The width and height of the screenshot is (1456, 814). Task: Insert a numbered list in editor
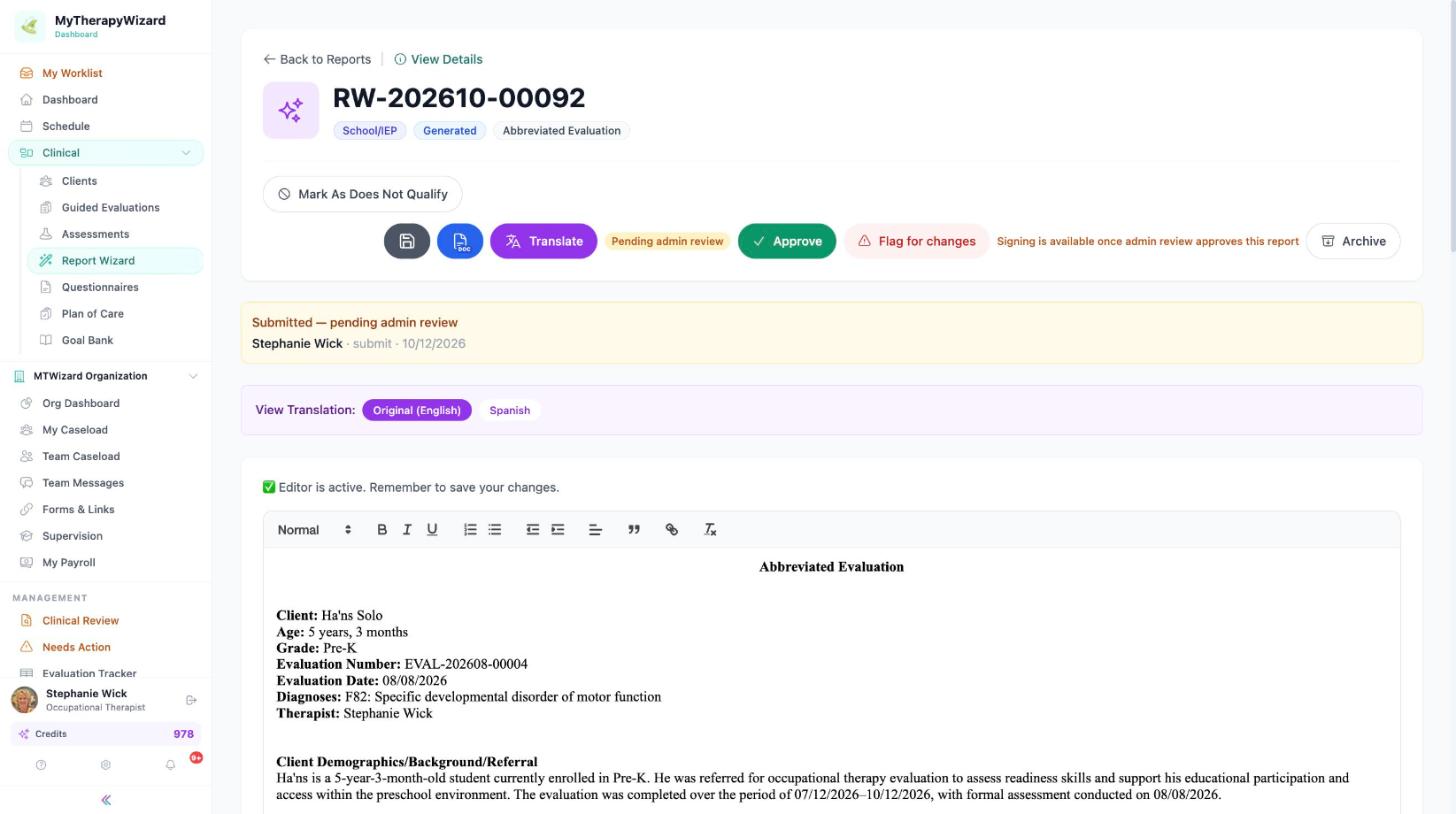(470, 530)
